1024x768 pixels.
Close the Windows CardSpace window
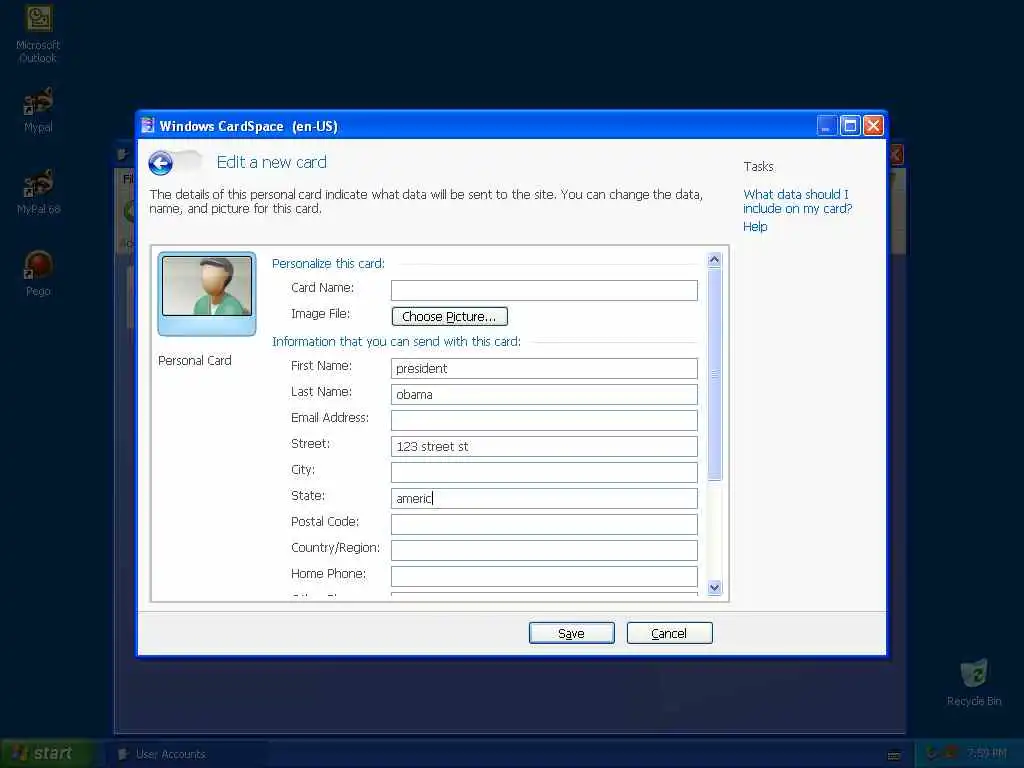[x=874, y=125]
